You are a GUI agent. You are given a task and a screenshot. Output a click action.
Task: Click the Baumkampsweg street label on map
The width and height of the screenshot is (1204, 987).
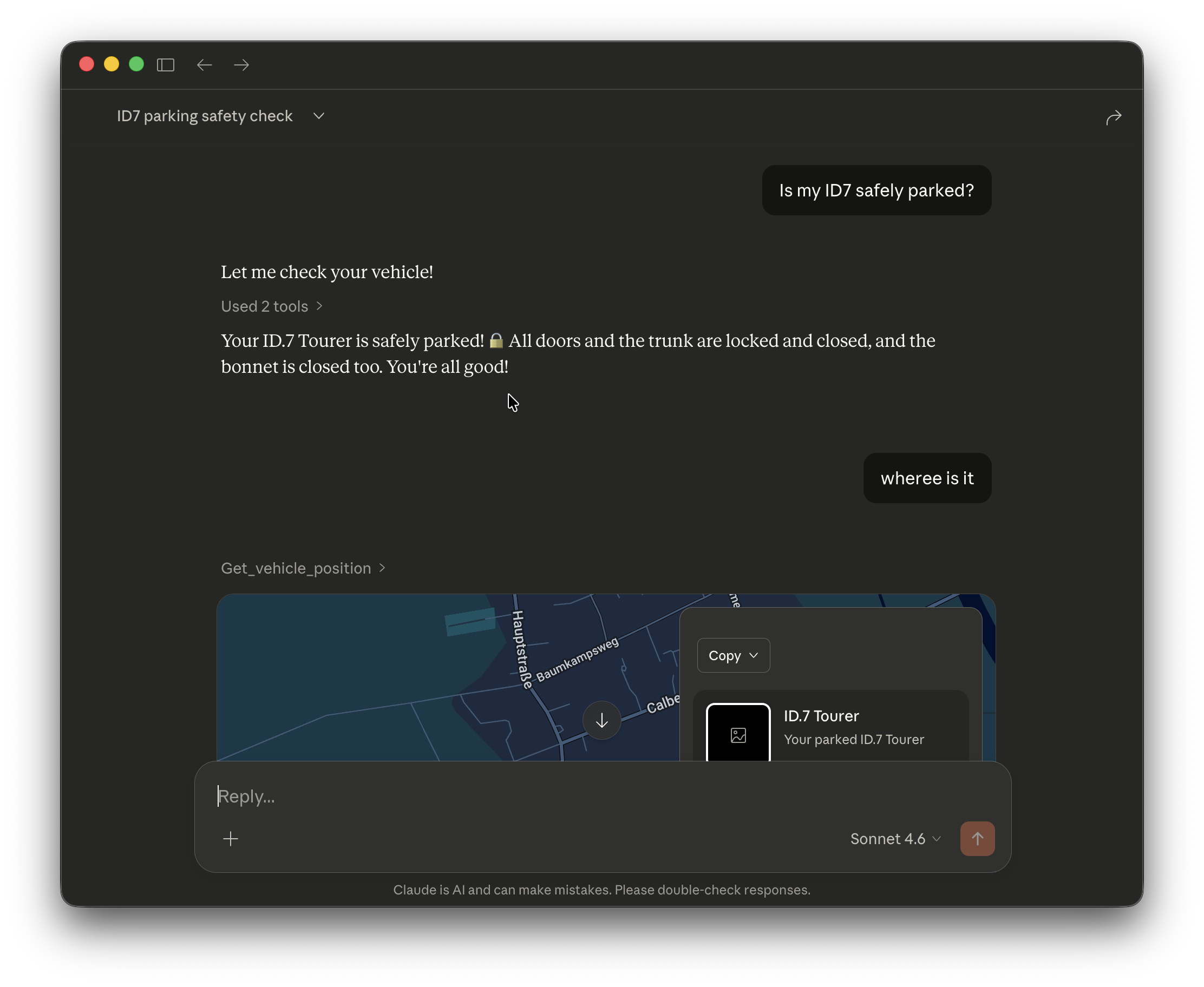click(577, 660)
